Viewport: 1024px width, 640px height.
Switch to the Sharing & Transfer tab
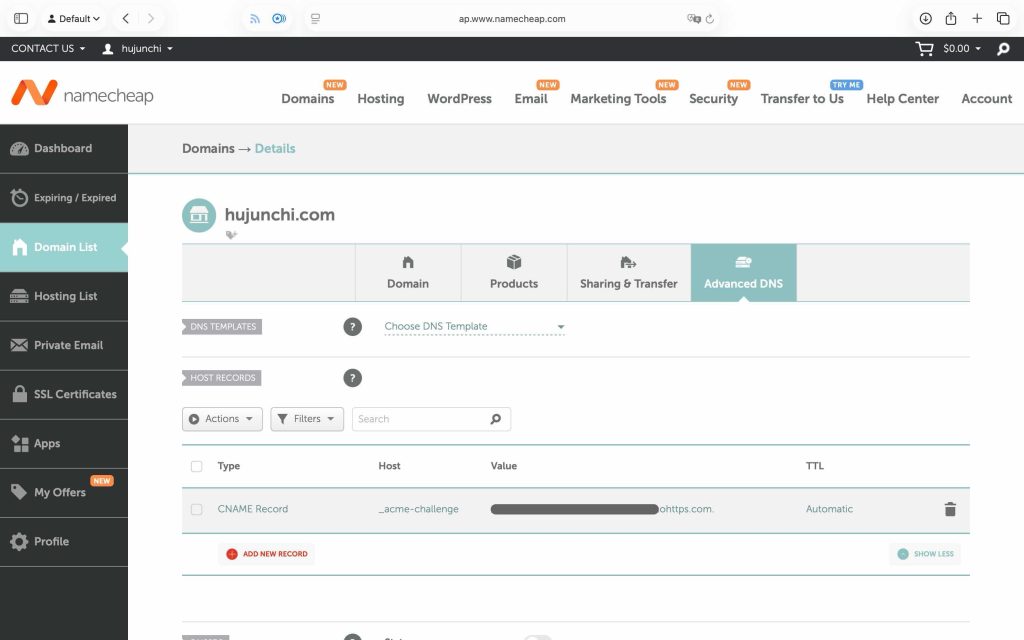coord(628,272)
